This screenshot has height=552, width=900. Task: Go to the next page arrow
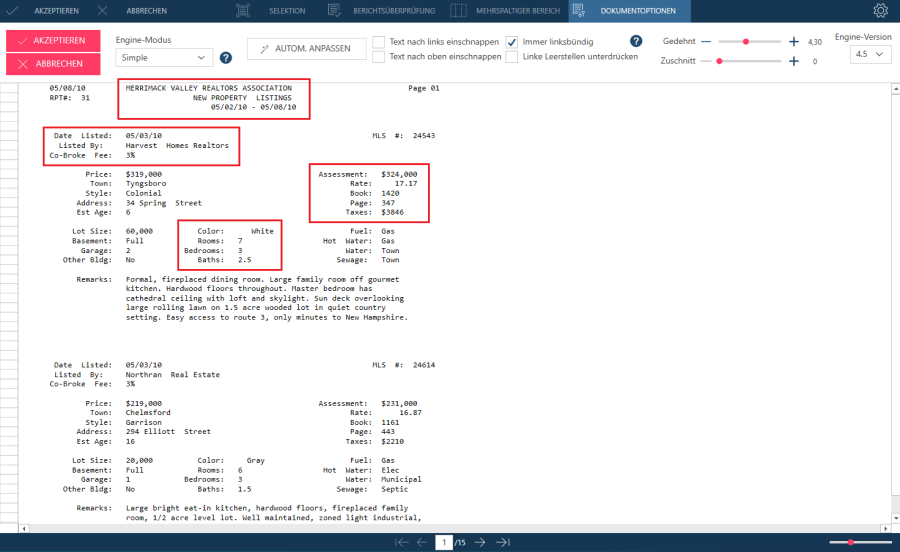(480, 542)
